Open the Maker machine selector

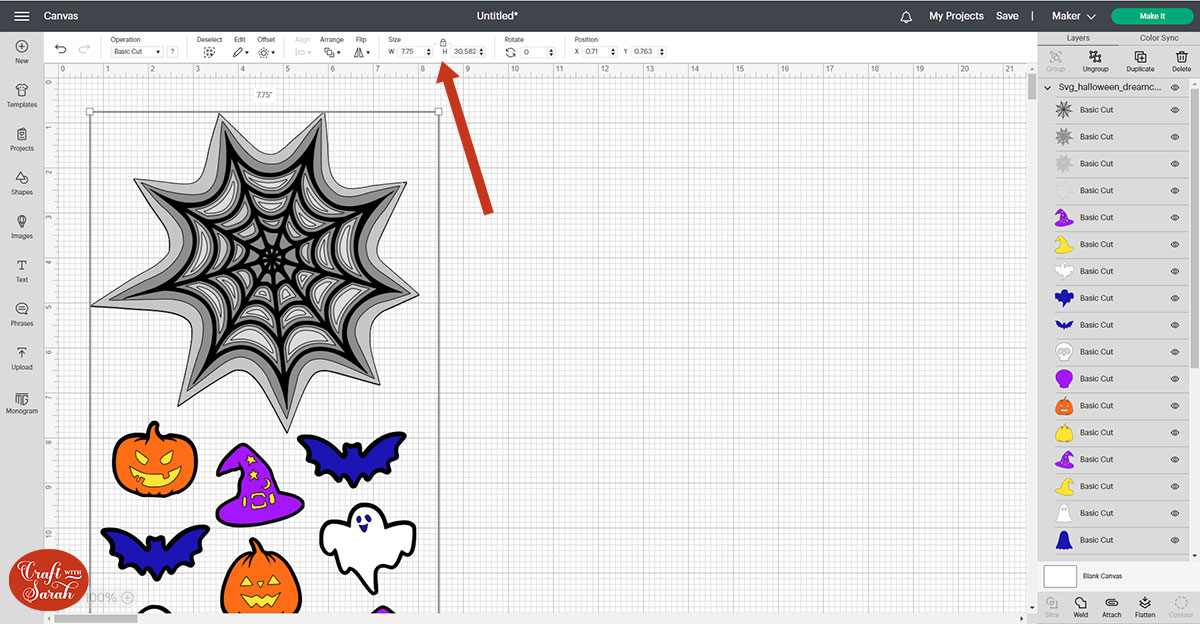click(1074, 16)
